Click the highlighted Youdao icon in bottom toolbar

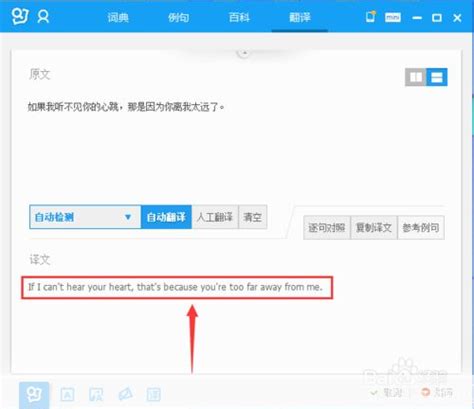34,395
